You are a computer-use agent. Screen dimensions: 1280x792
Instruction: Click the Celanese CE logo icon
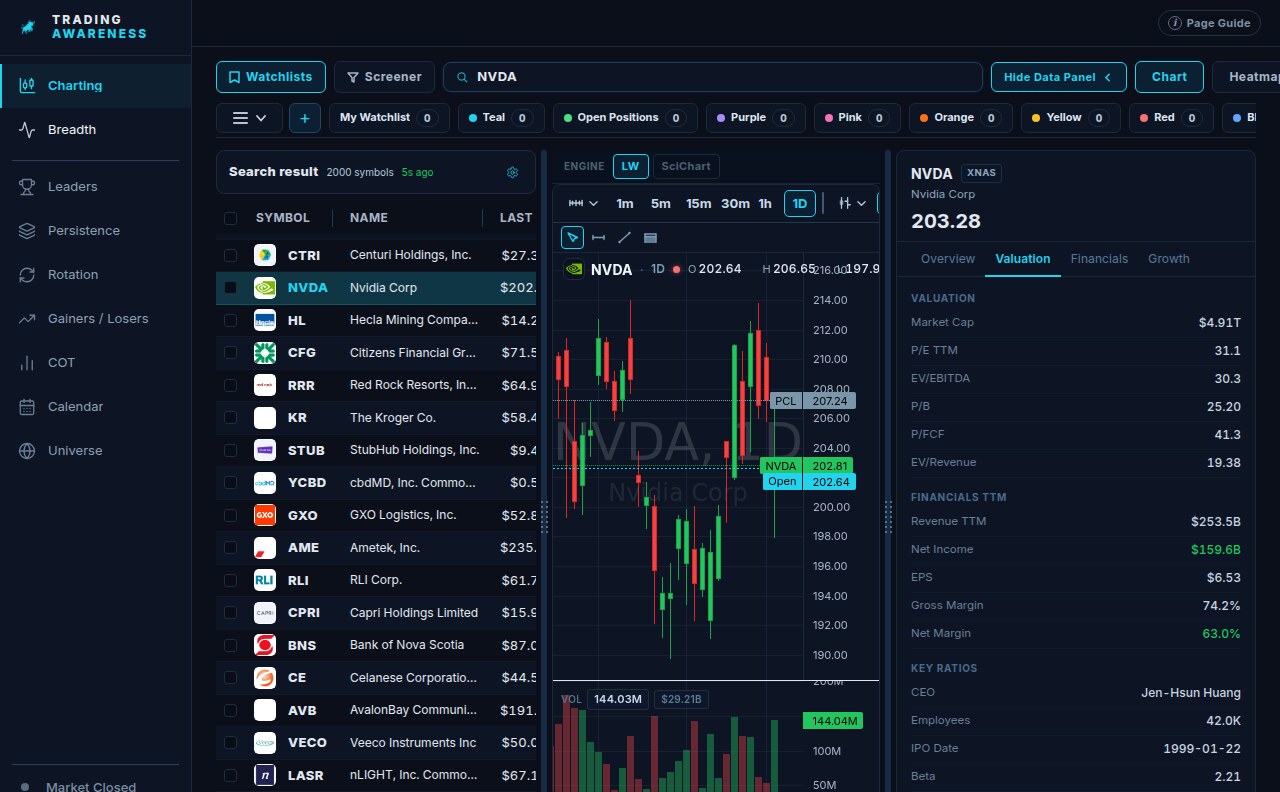click(x=265, y=678)
